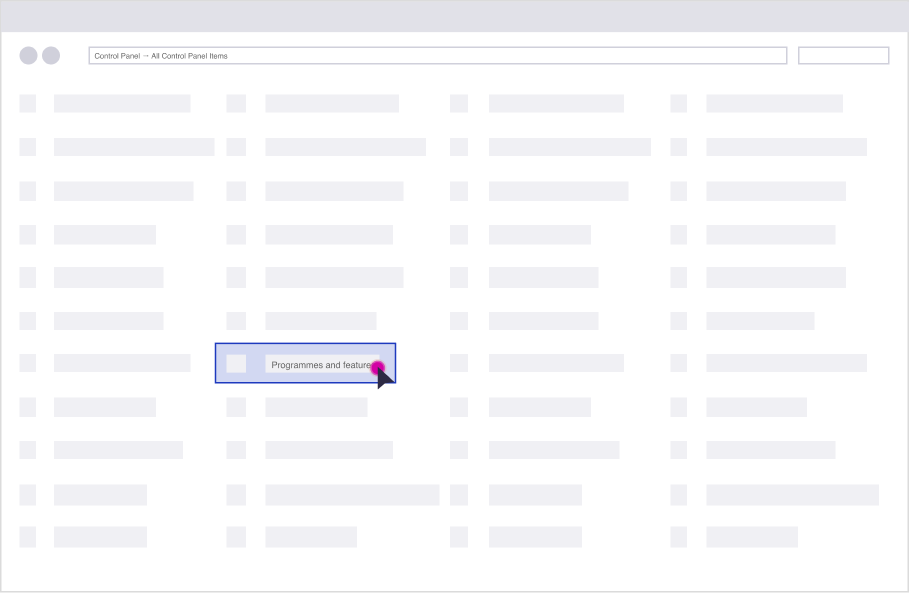
Task: Select "Control Panel" in the address path
Action: 117,56
